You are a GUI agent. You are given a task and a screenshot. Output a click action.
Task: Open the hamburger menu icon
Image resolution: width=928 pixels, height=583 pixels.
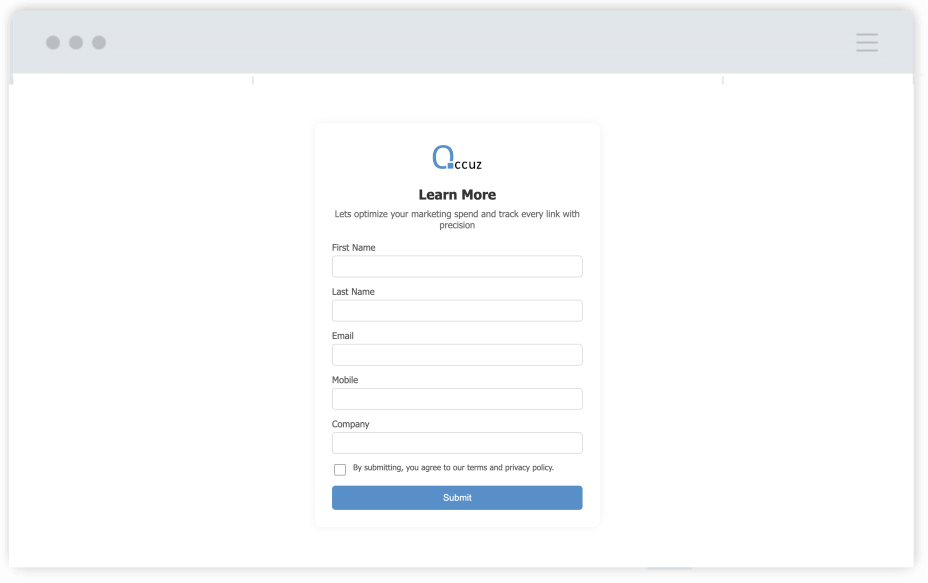coord(866,42)
